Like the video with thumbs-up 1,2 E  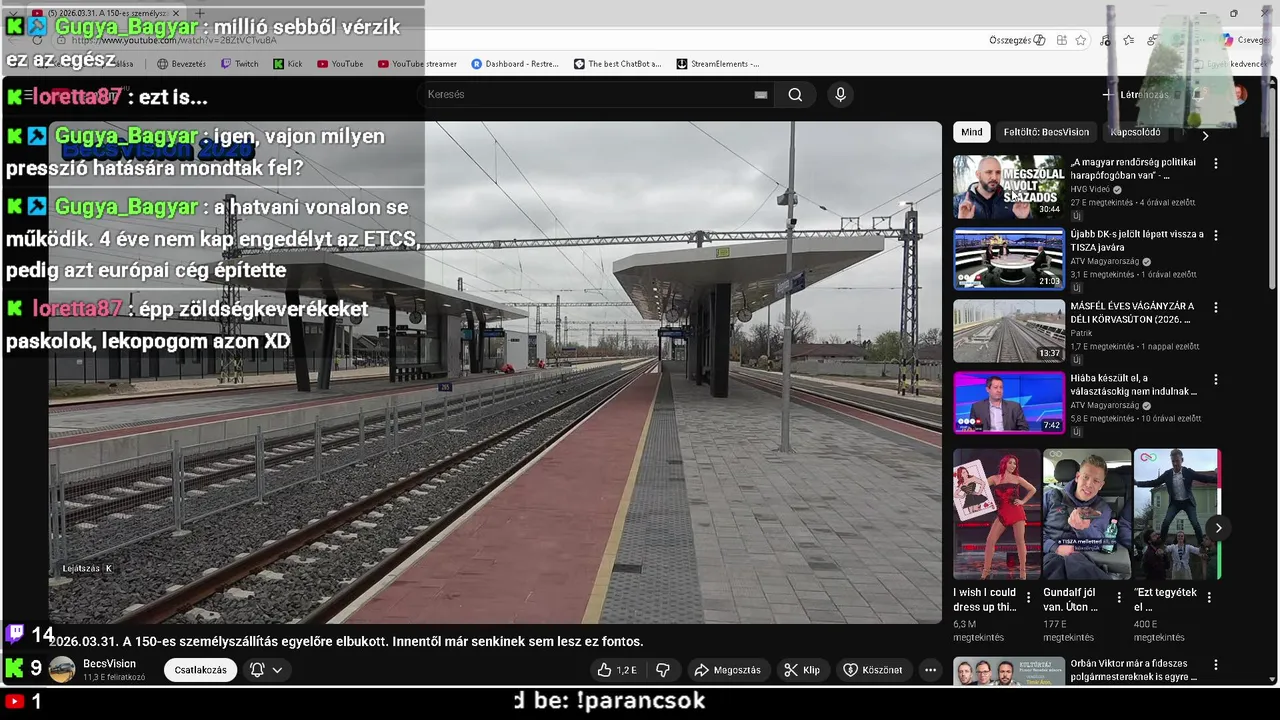coord(617,670)
